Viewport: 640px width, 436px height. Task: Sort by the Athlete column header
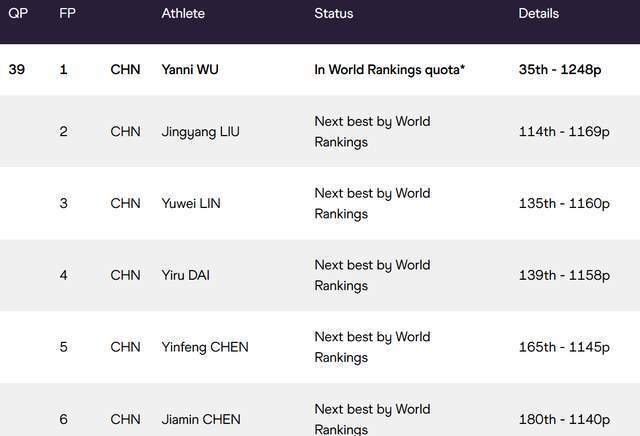[185, 14]
